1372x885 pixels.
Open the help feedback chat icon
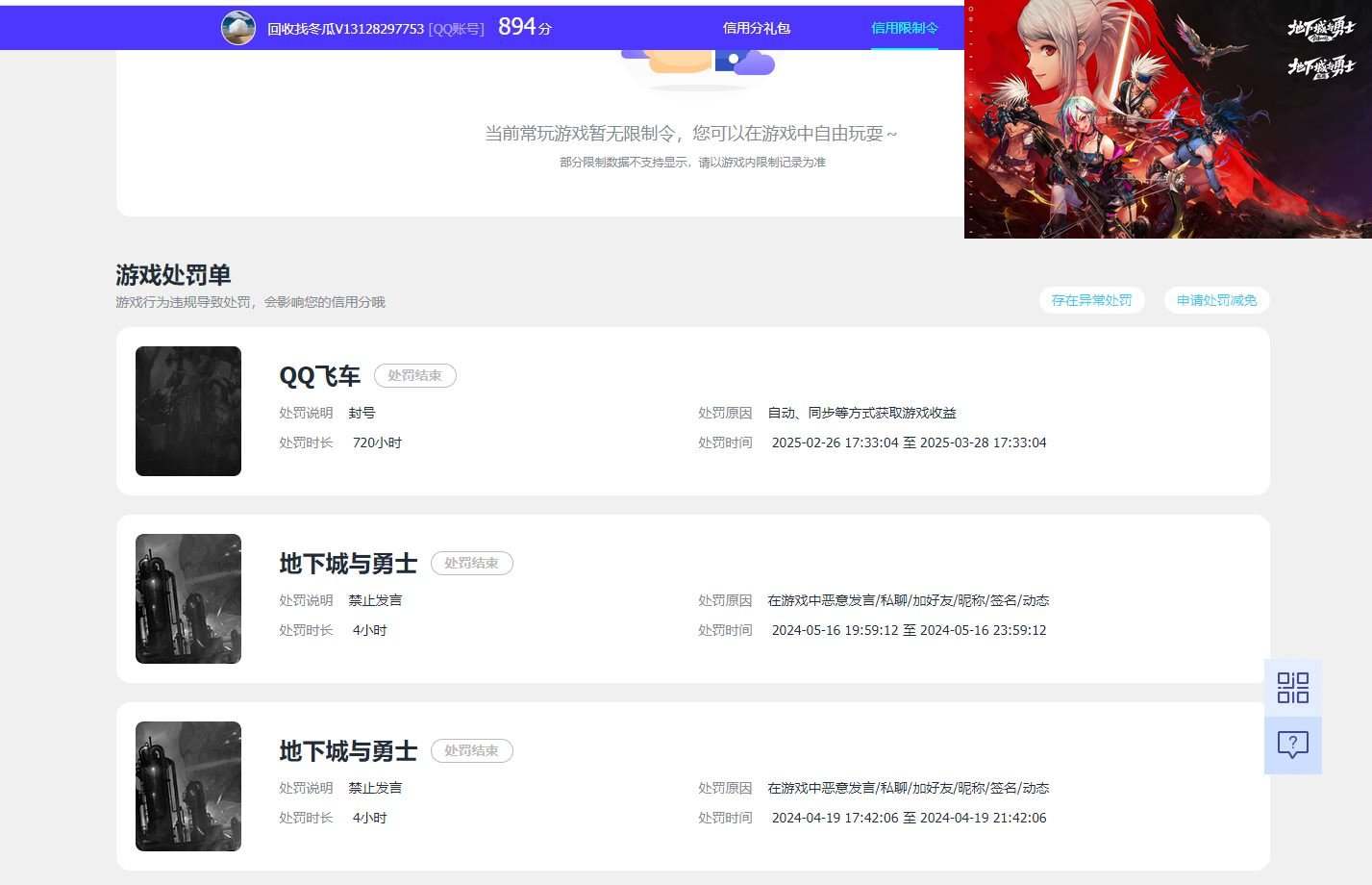(x=1293, y=745)
